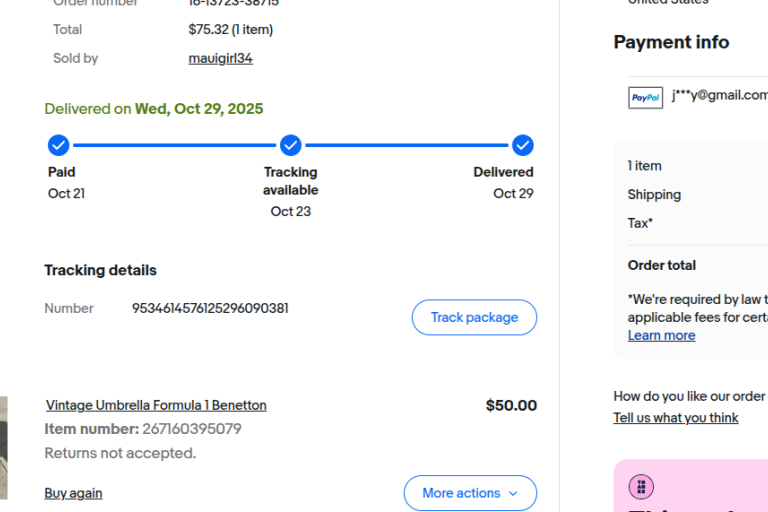The height and width of the screenshot is (512, 768).
Task: Open the Vintage Umbrella Formula 1 Benetton listing
Action: pyautogui.click(x=156, y=405)
